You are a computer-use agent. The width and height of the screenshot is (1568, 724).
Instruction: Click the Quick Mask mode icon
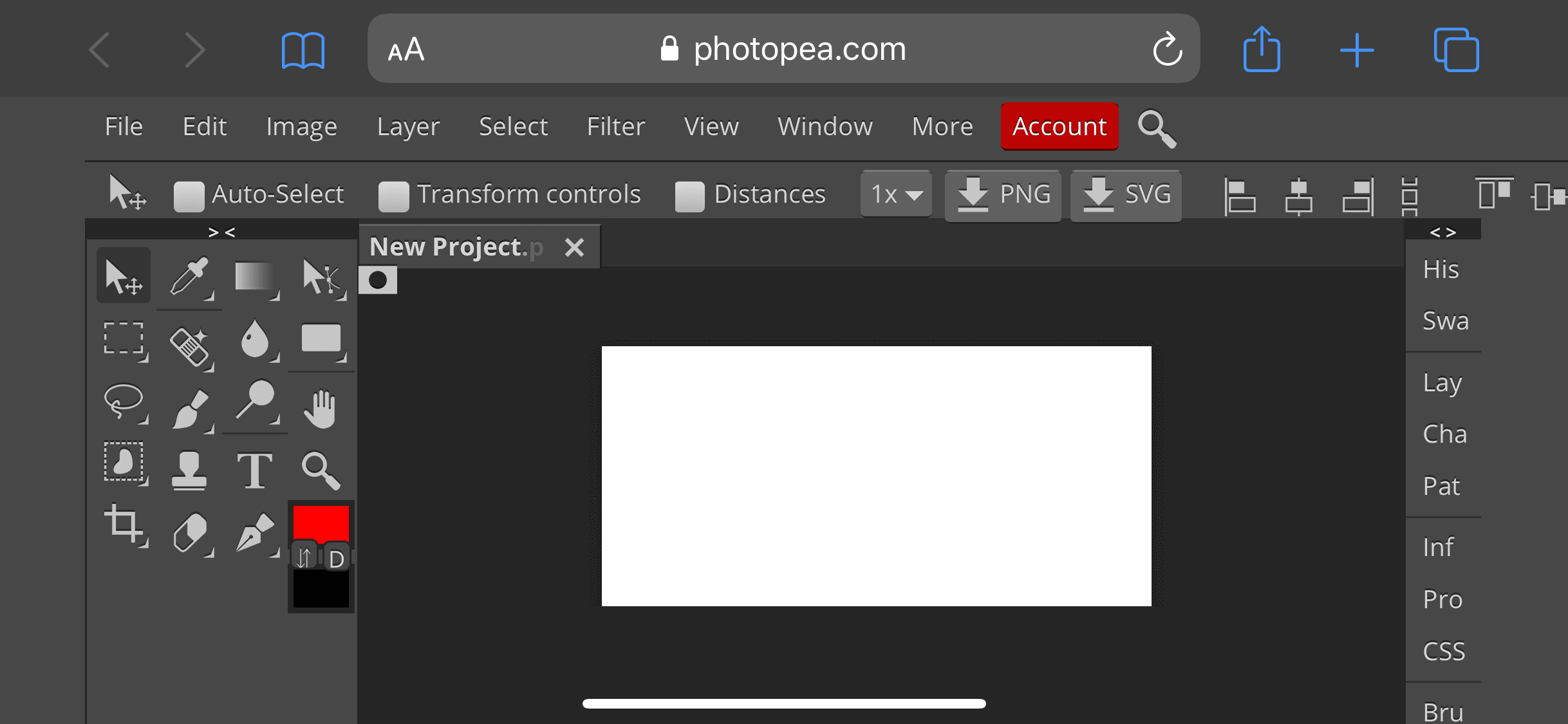pyautogui.click(x=377, y=281)
